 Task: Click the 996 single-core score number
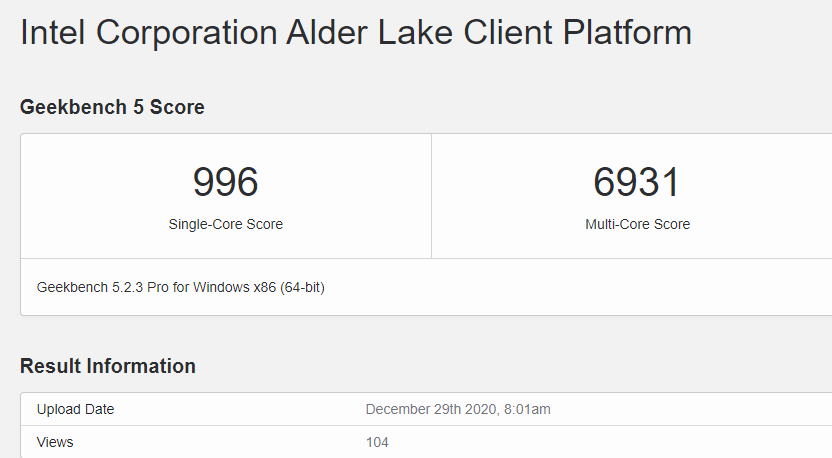[225, 182]
